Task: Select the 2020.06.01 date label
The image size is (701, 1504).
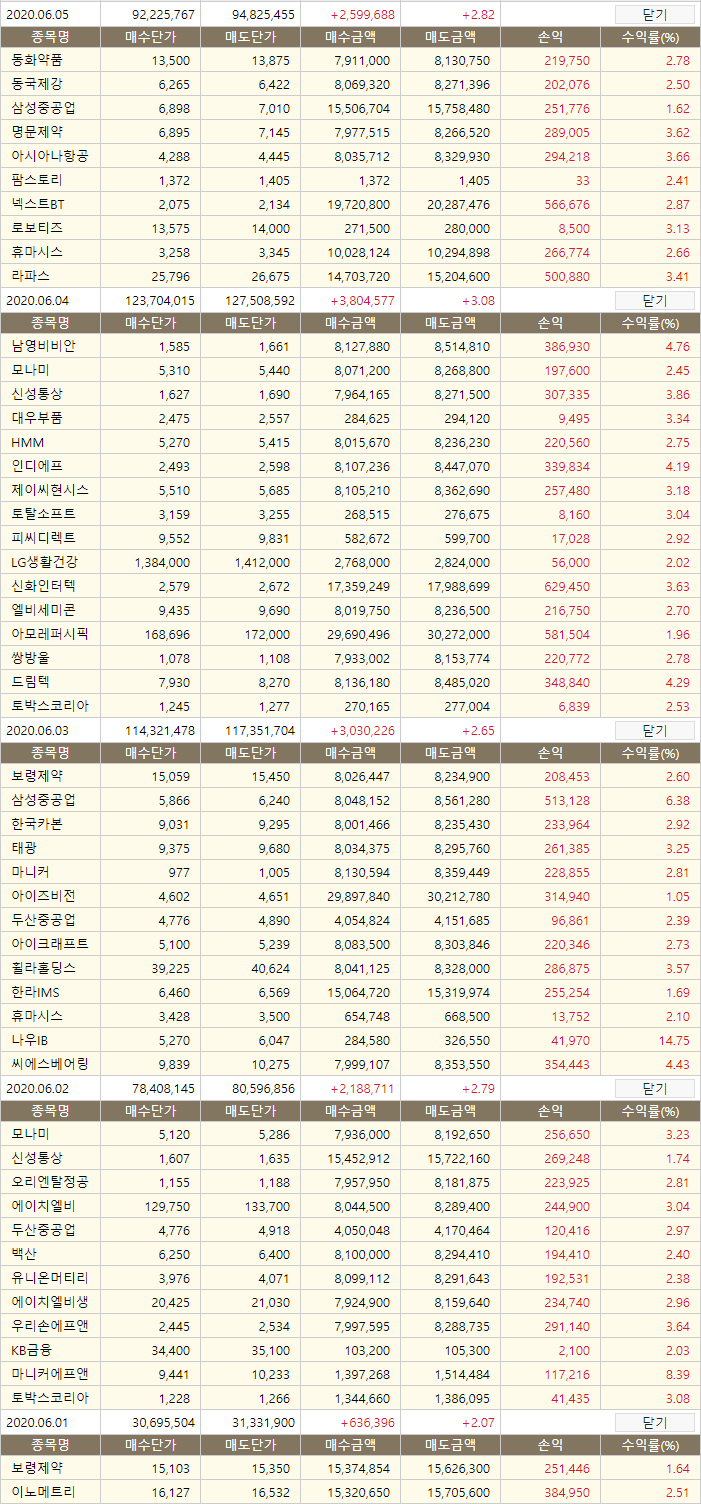Action: pyautogui.click(x=37, y=1423)
